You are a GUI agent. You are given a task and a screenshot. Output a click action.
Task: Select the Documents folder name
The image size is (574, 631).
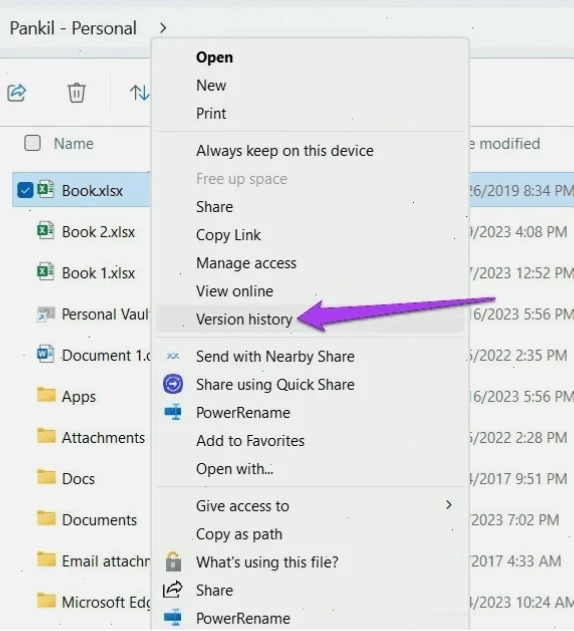pos(99,520)
